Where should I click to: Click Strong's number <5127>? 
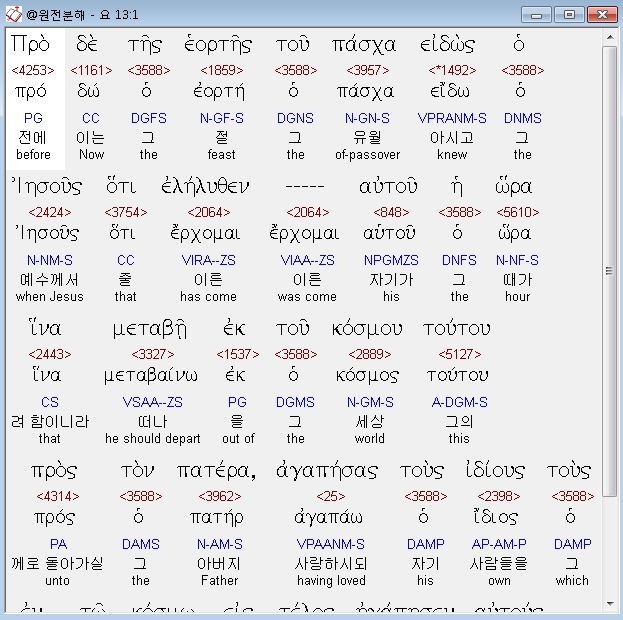point(460,354)
